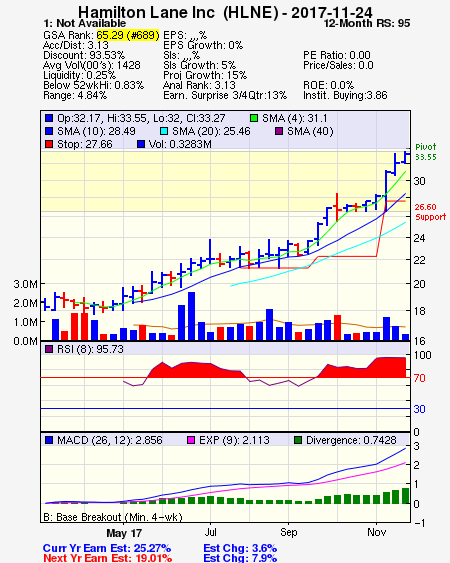The height and width of the screenshot is (563, 450).
Task: Click the SMA (10): 28.49 legend label
Action: pos(96,131)
